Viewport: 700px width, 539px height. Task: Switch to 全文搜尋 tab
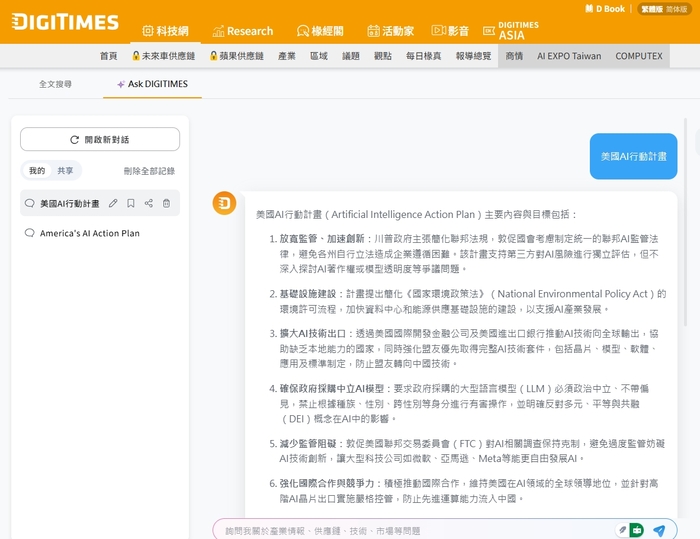click(x=55, y=84)
